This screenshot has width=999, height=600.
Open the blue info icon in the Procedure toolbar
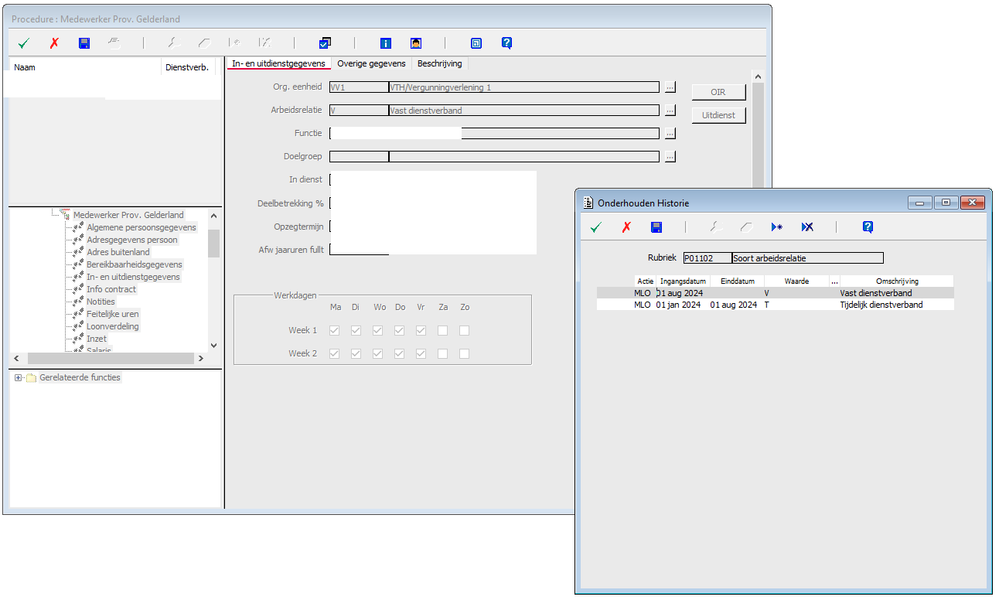click(385, 43)
